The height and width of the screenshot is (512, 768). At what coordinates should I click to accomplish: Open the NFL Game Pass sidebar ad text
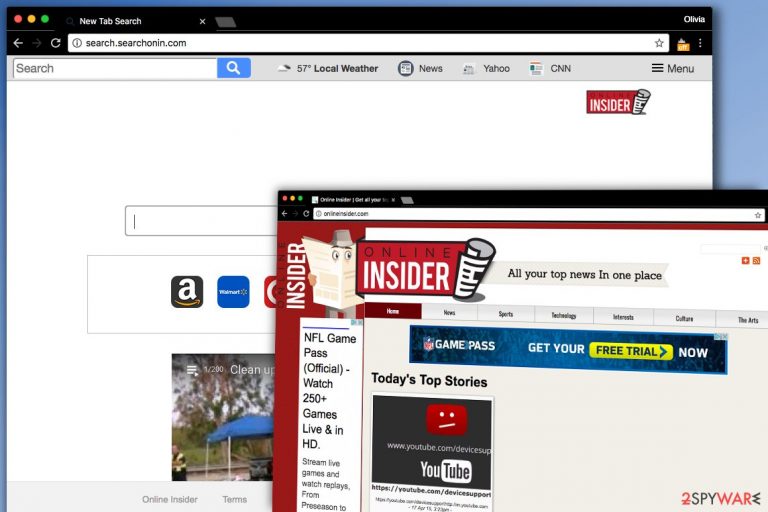point(329,391)
